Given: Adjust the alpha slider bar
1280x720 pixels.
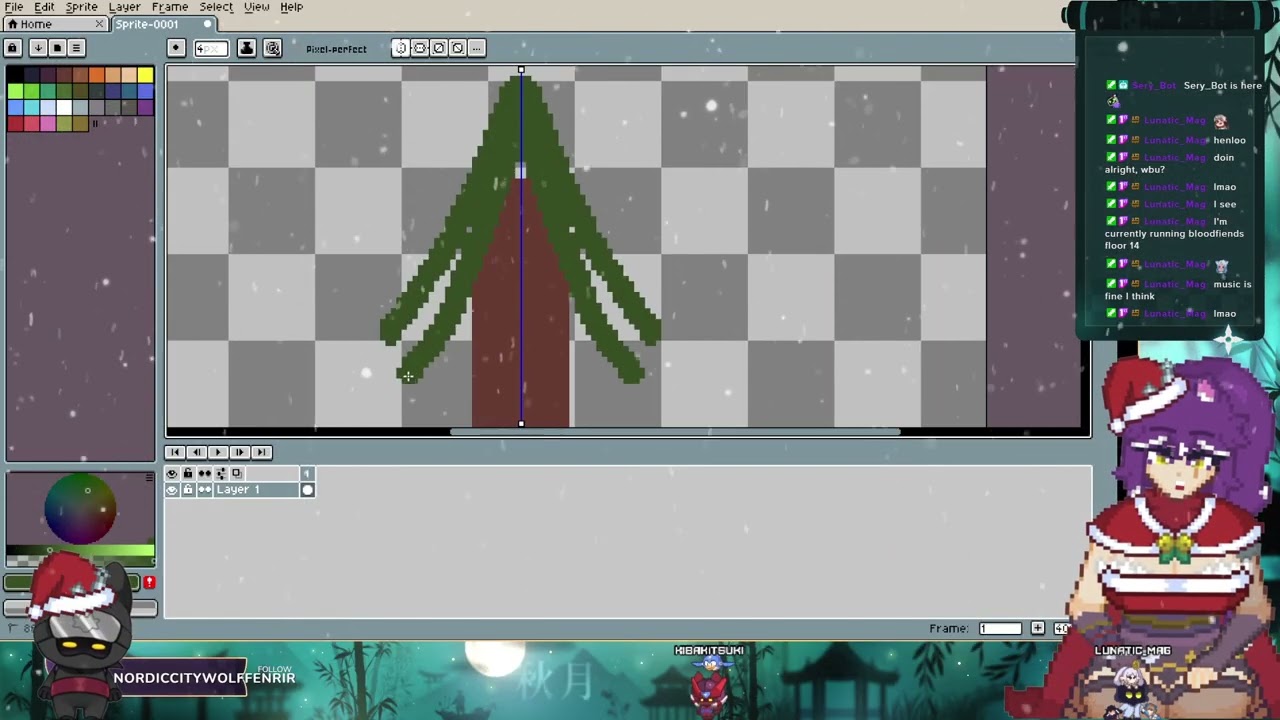Looking at the screenshot, I should pos(80,561).
